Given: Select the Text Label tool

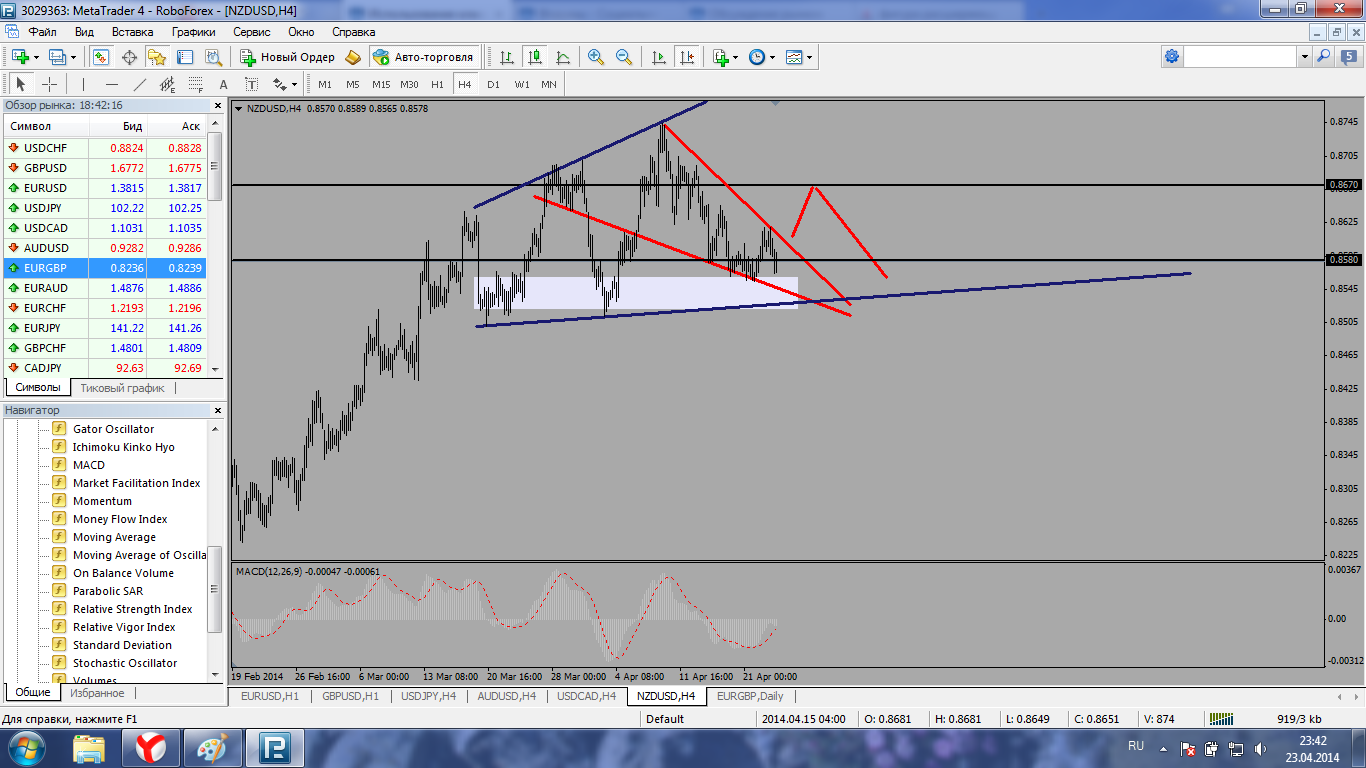Looking at the screenshot, I should point(251,84).
